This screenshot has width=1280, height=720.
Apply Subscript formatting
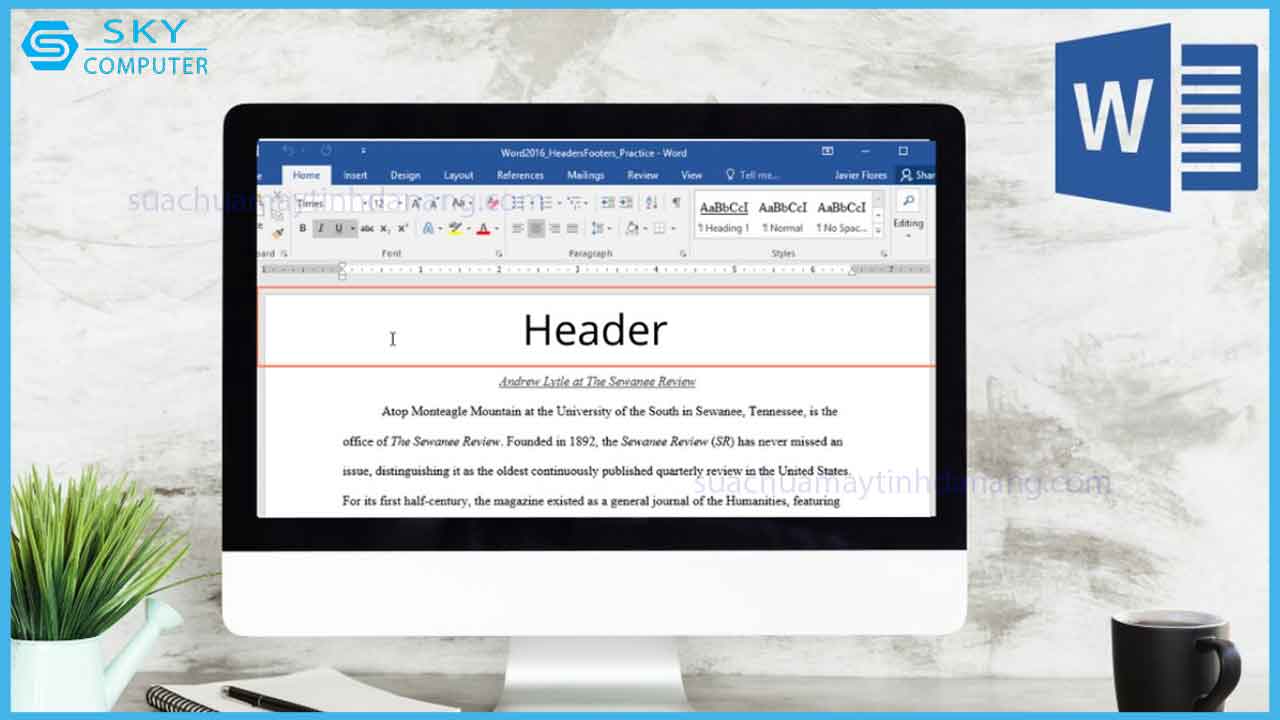point(385,229)
